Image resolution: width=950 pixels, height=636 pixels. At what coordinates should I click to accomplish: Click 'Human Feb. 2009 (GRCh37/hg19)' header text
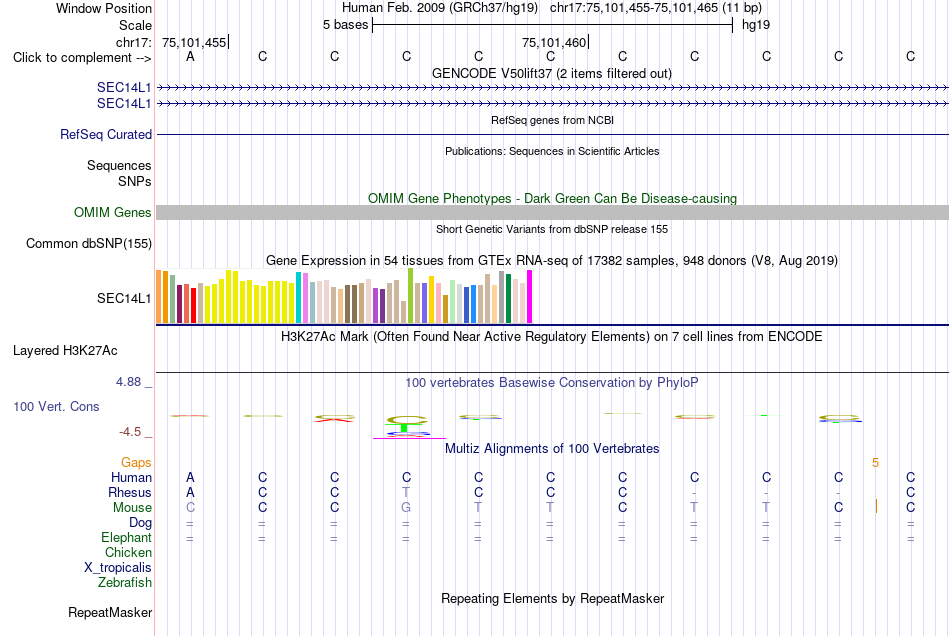(440, 8)
